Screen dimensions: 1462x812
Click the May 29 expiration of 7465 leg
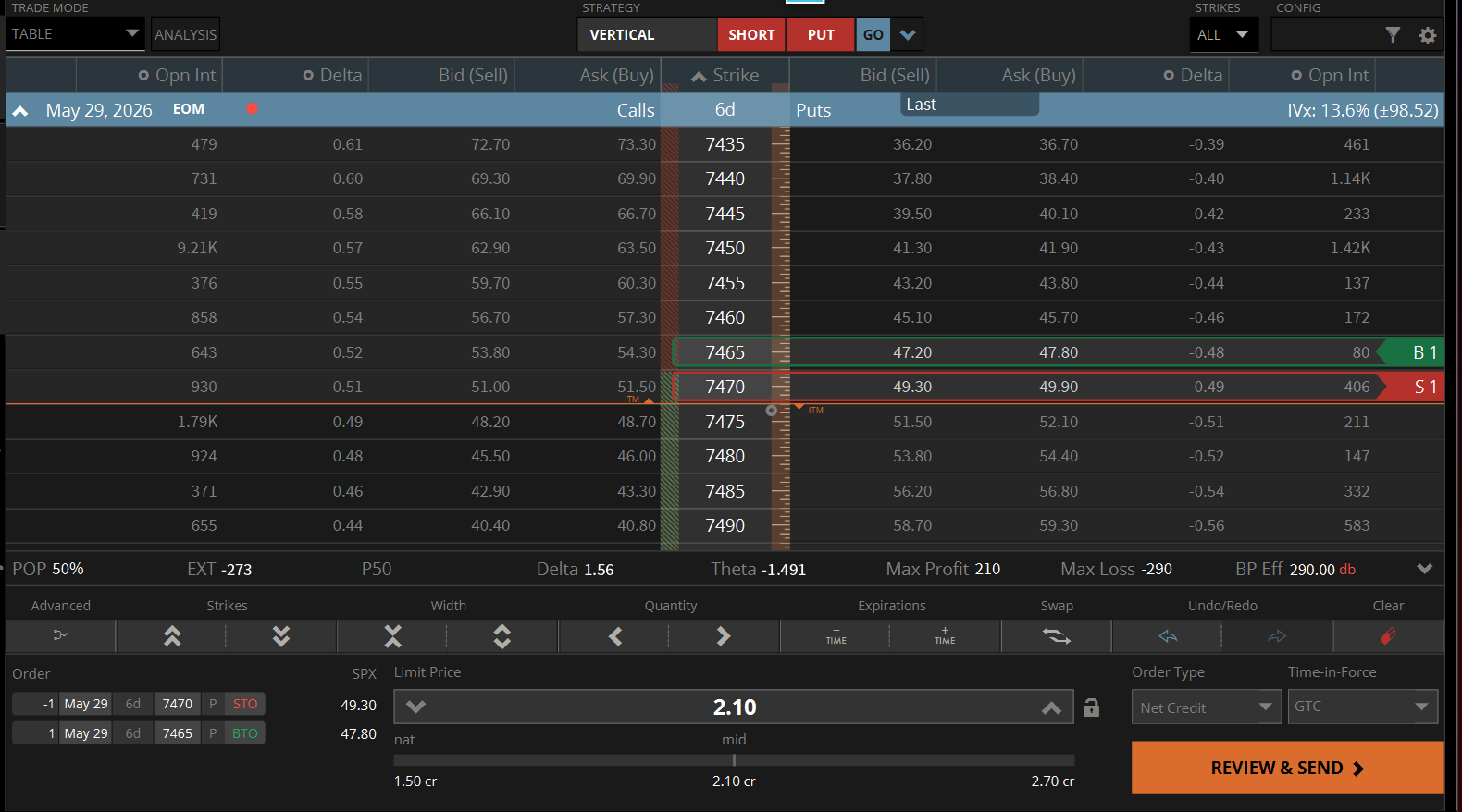pyautogui.click(x=86, y=733)
